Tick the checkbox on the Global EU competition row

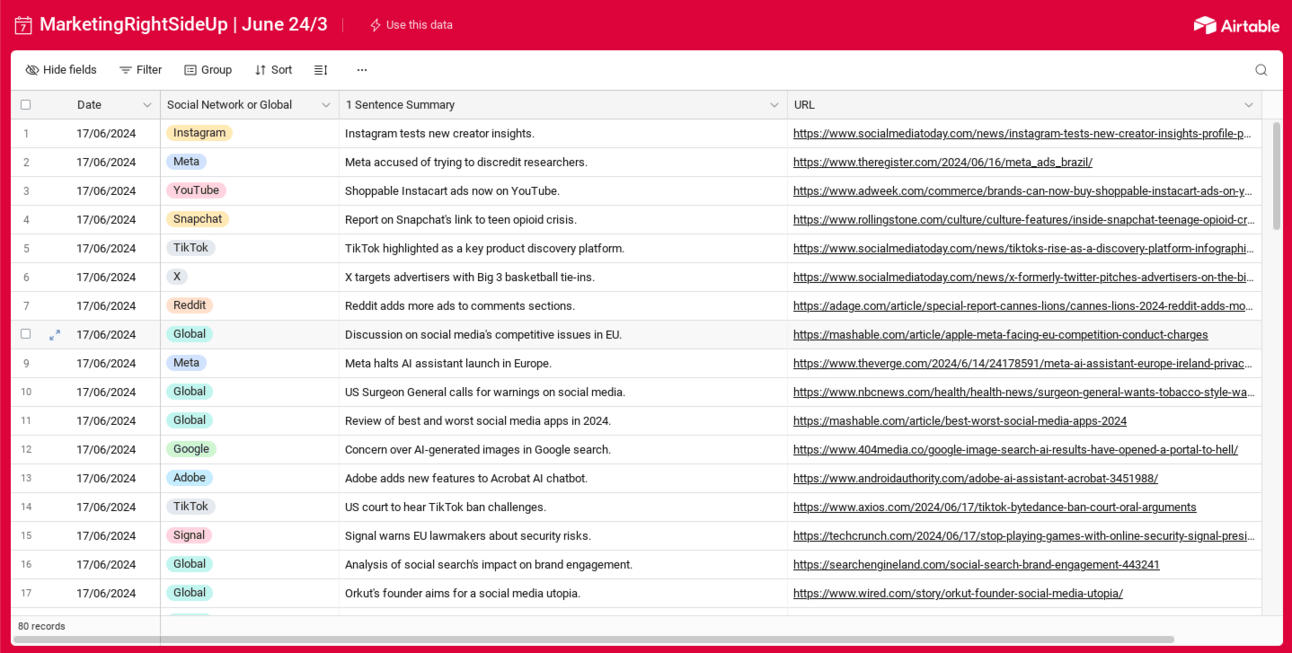click(x=26, y=334)
